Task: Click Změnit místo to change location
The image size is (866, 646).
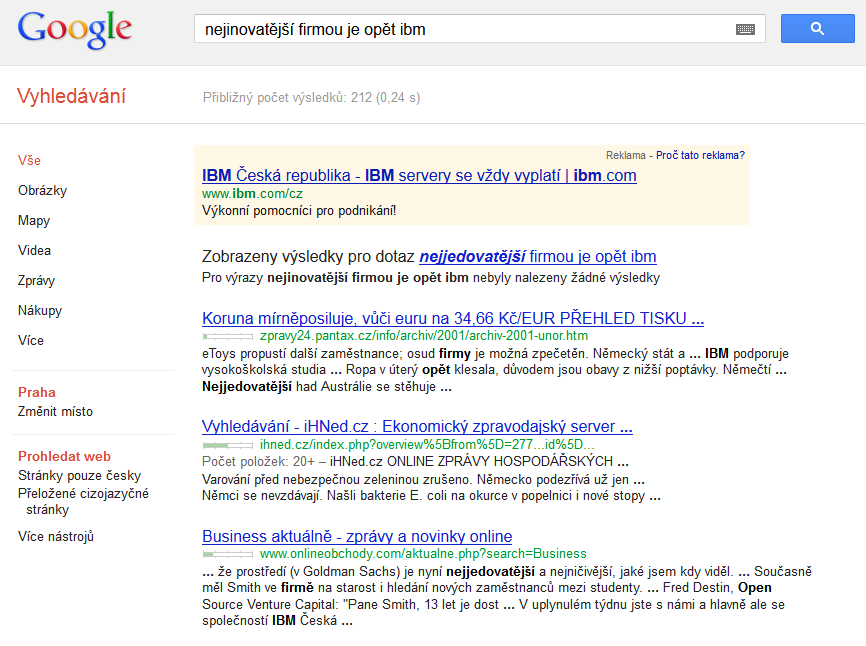Action: click(55, 411)
